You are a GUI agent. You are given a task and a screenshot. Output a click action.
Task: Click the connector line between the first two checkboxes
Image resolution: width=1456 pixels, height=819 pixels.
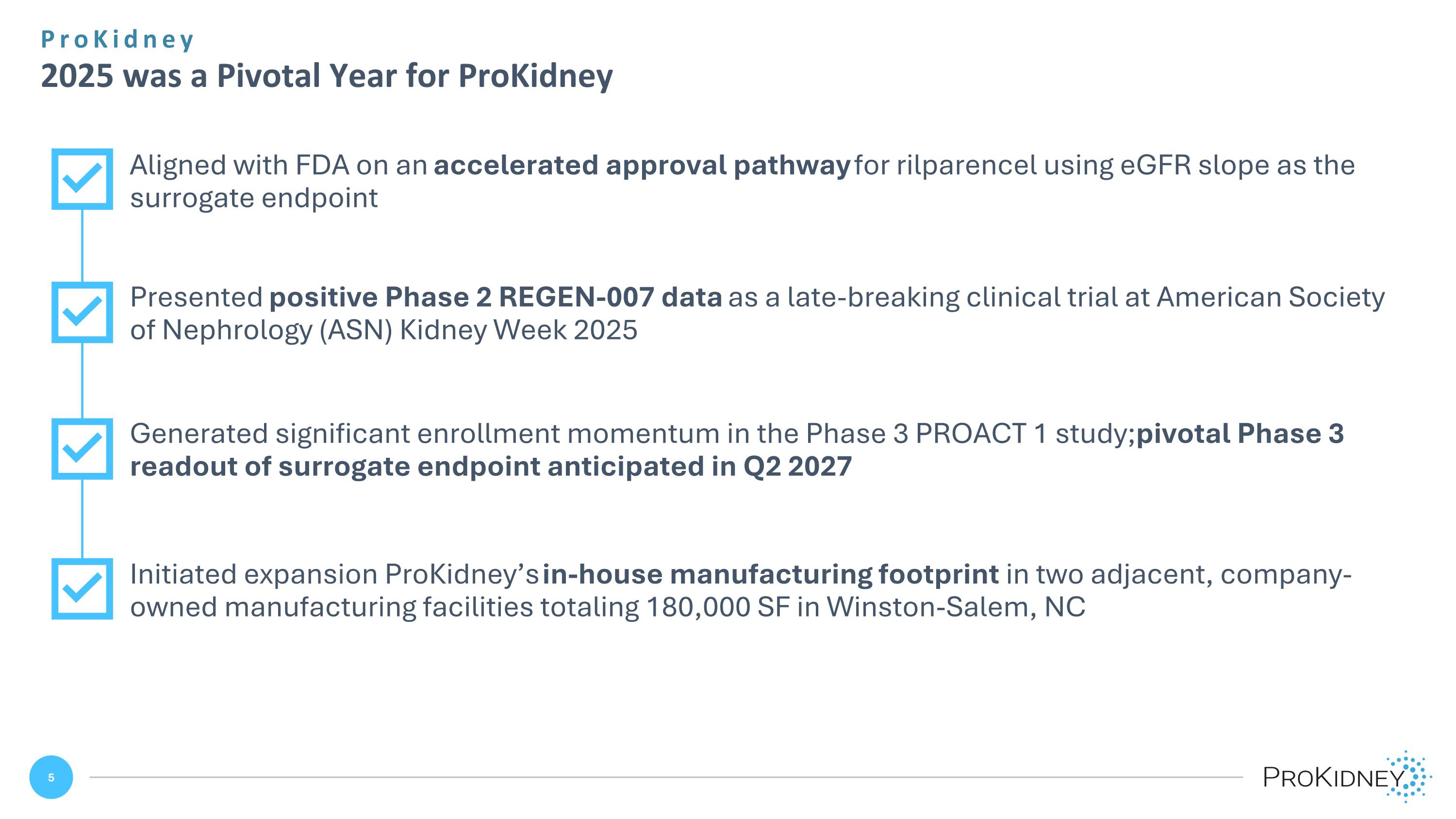click(83, 245)
